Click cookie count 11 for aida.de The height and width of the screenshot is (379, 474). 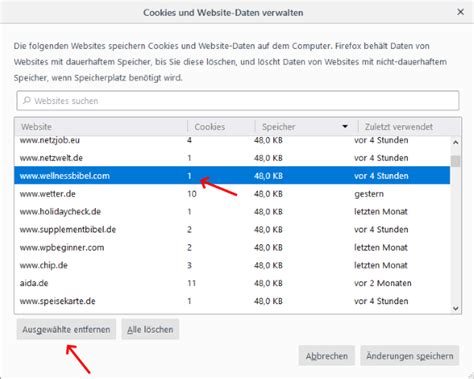click(191, 283)
